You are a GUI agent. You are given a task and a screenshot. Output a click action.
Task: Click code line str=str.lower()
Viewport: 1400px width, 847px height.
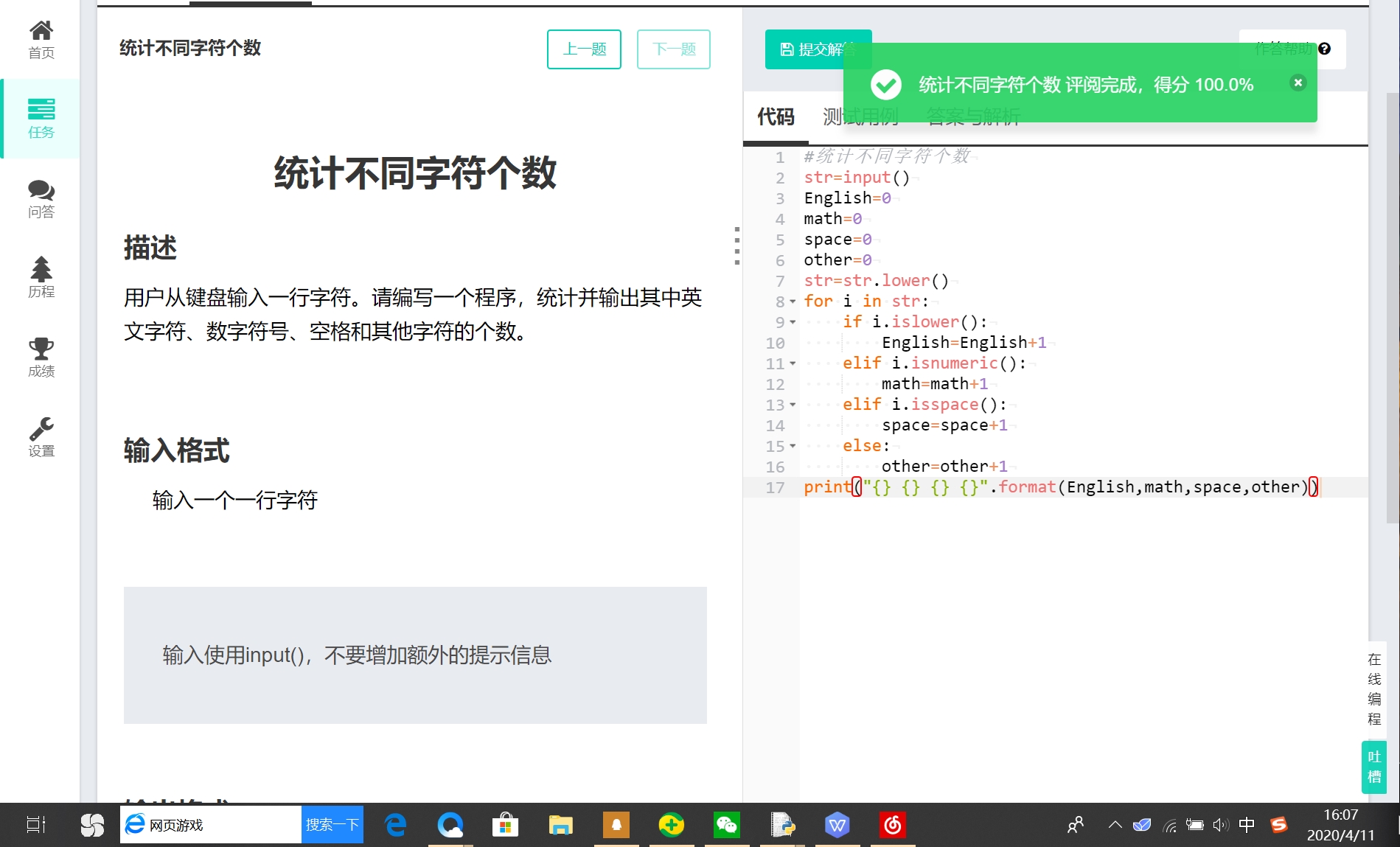click(876, 281)
